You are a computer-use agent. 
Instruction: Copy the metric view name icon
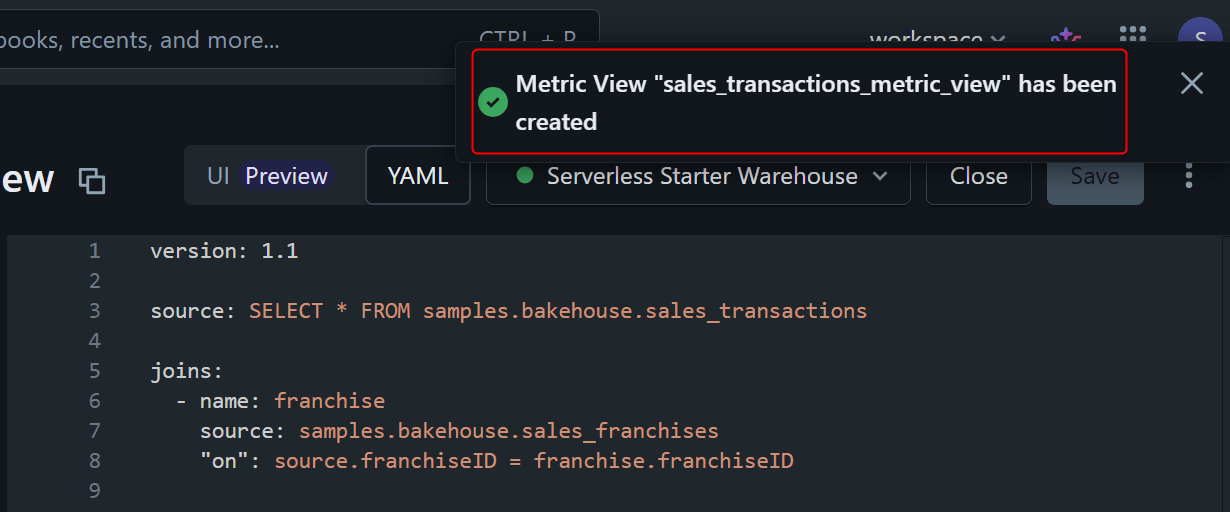(92, 181)
